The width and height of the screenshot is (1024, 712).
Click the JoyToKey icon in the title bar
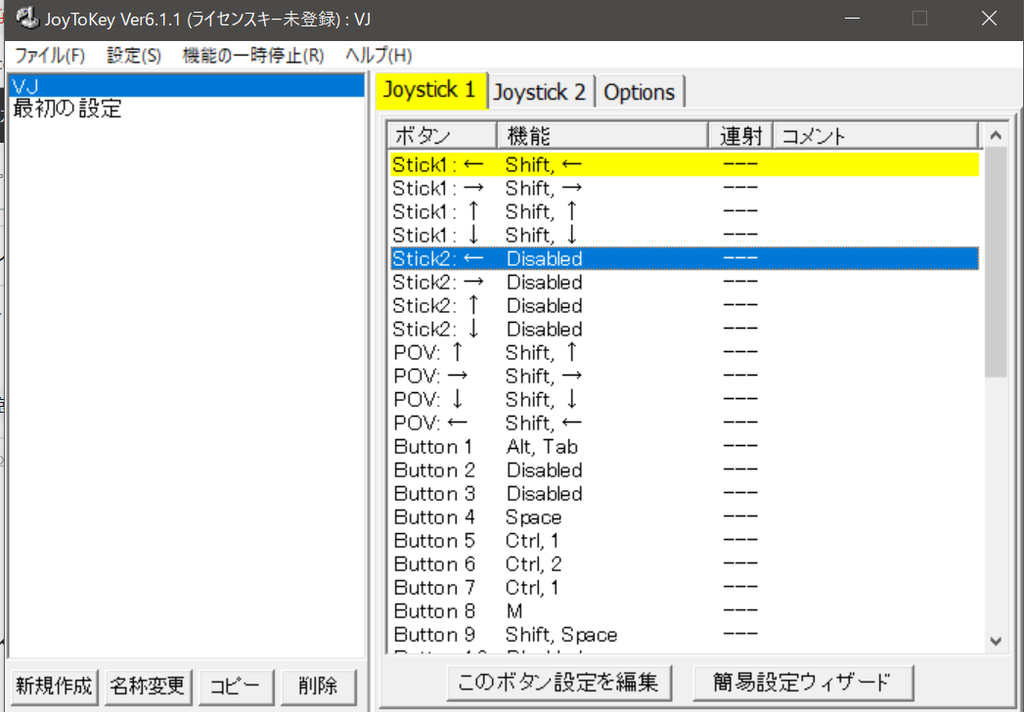(26, 17)
